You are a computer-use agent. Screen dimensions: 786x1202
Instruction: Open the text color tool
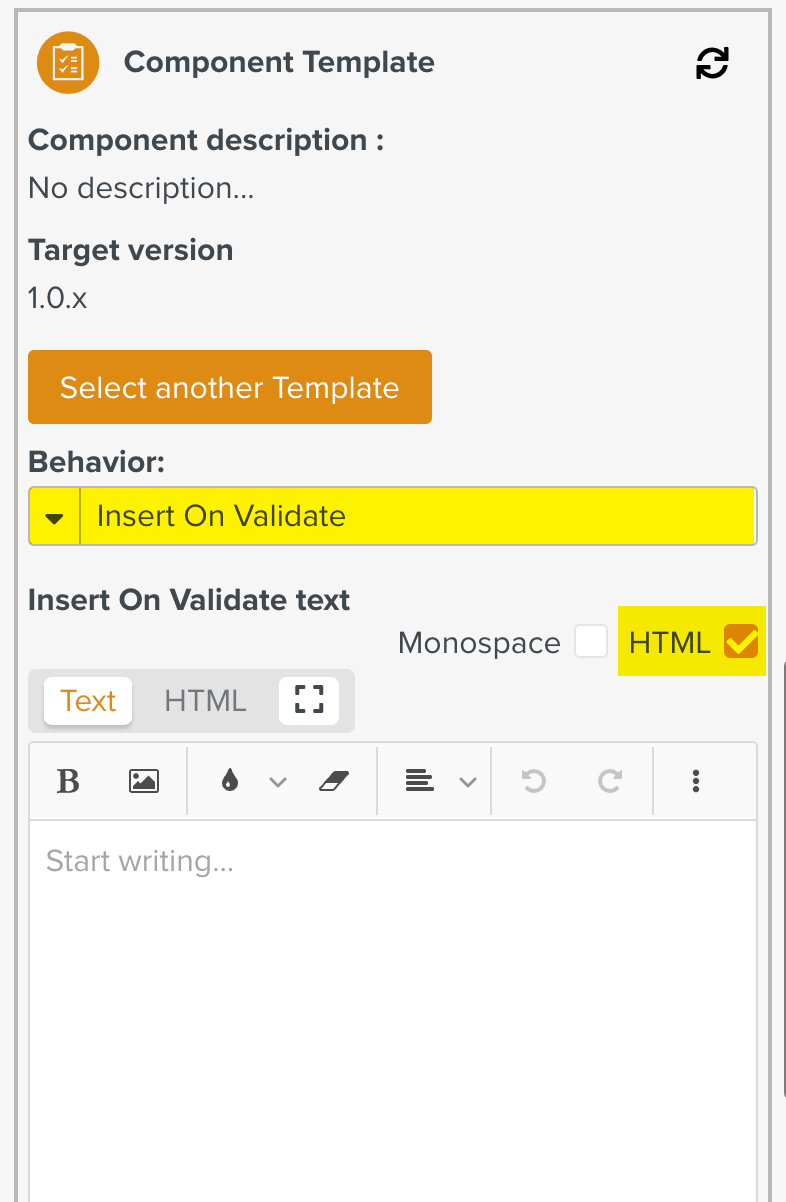(x=227, y=781)
